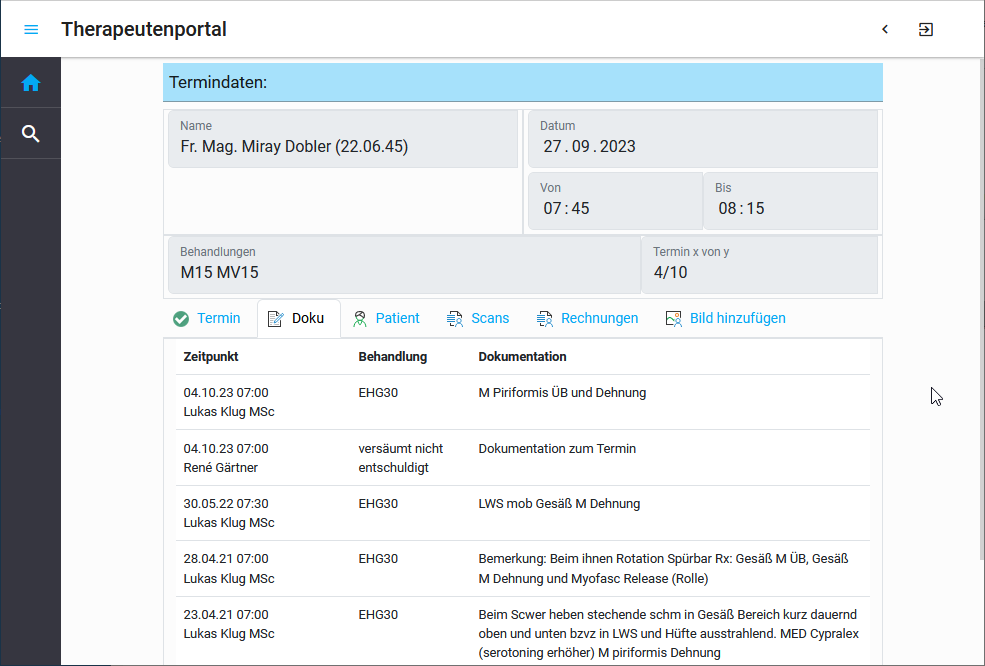Click the back arrow chevron
985x666 pixels.
tap(885, 29)
